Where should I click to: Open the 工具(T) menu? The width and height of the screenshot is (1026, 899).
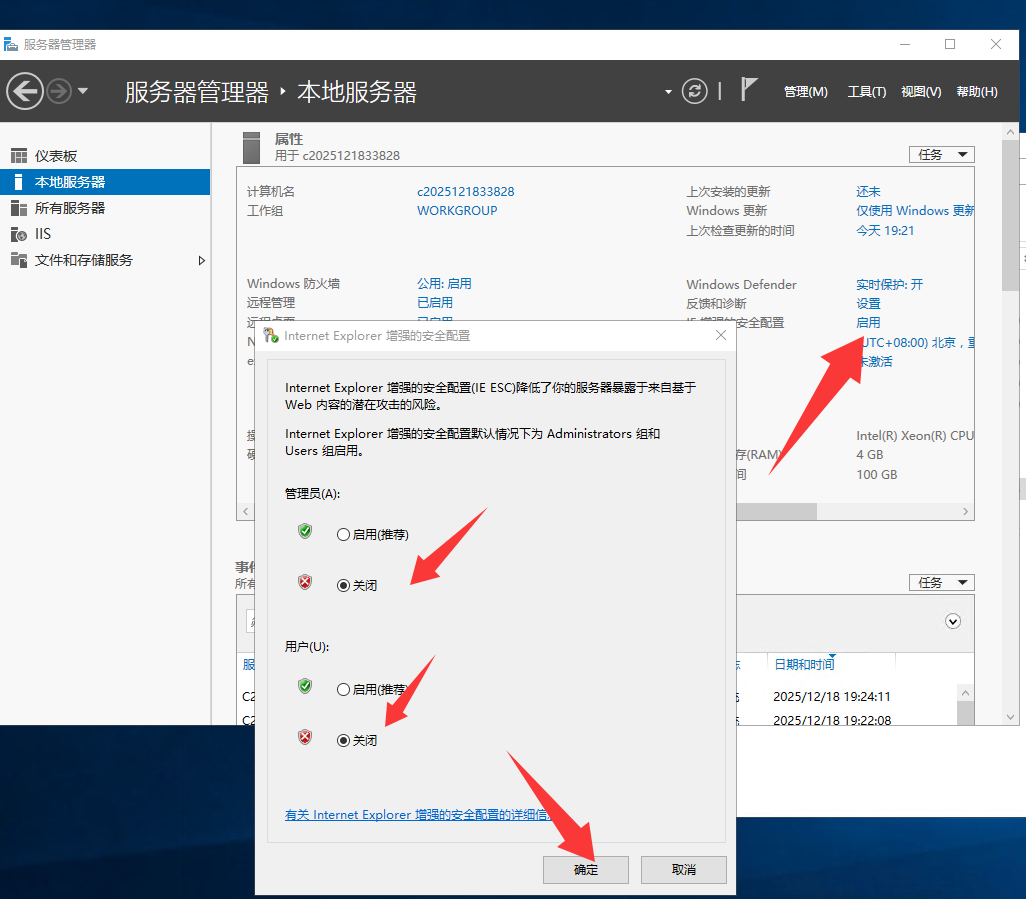tap(866, 91)
